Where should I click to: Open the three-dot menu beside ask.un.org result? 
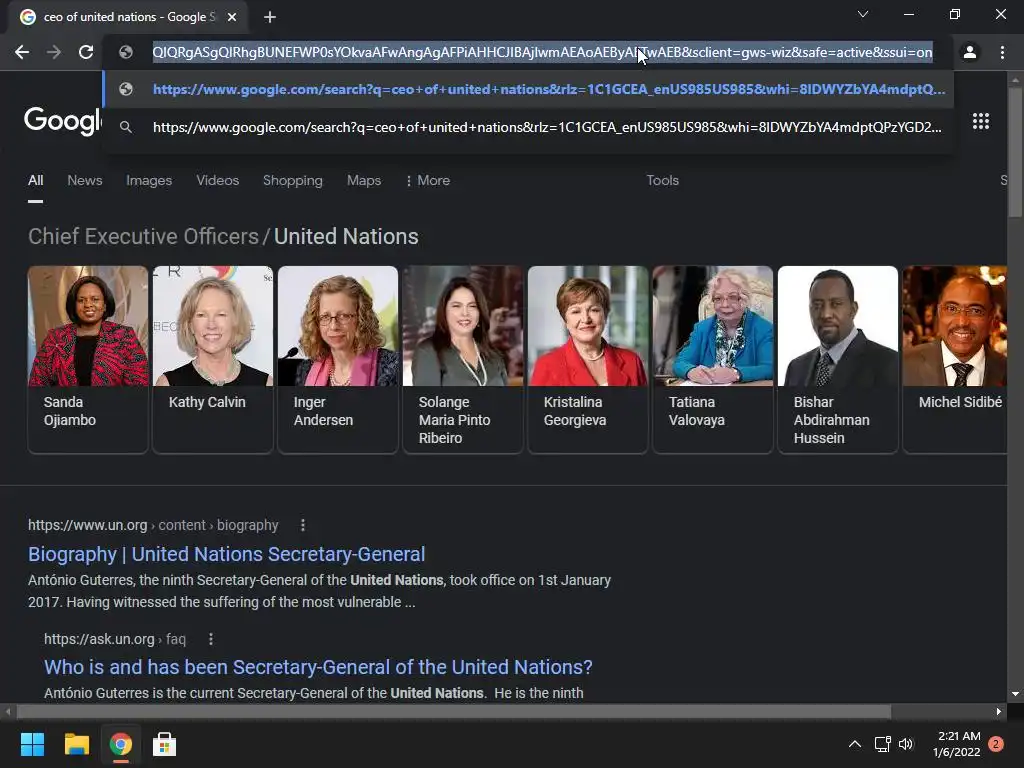click(x=210, y=639)
